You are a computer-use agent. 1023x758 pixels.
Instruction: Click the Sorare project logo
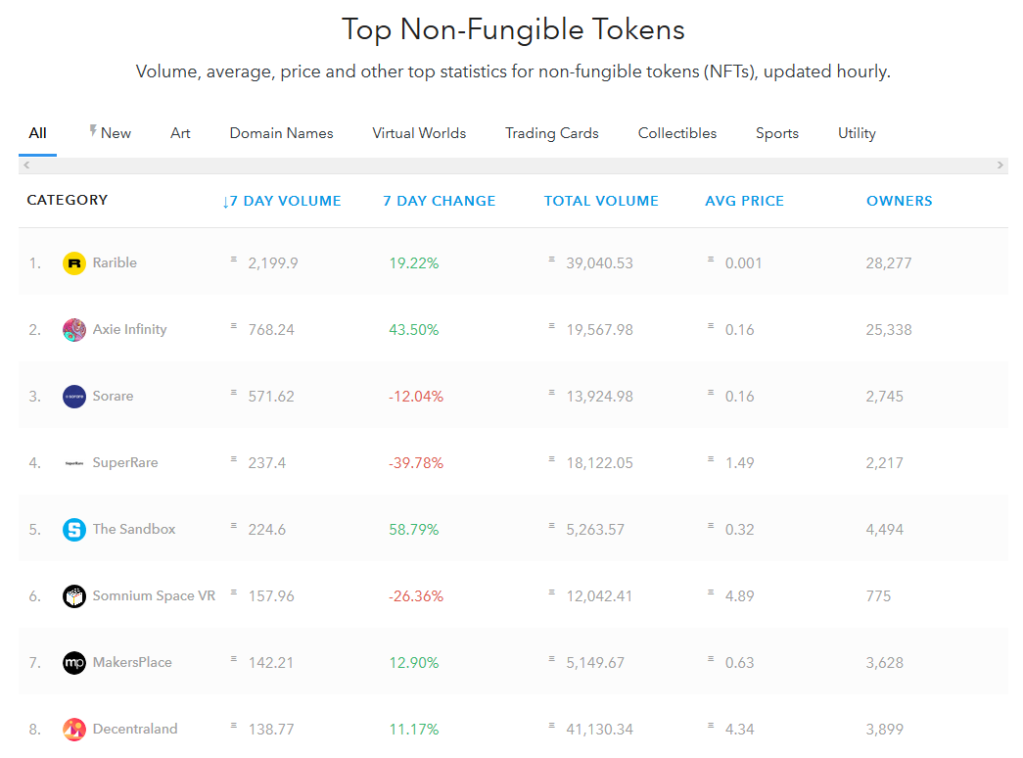tap(73, 395)
